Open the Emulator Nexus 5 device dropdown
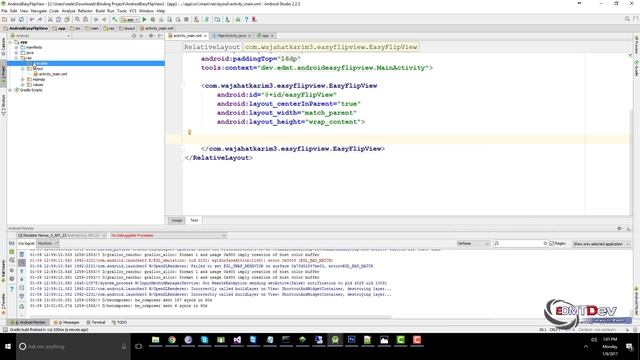 click(x=61, y=236)
